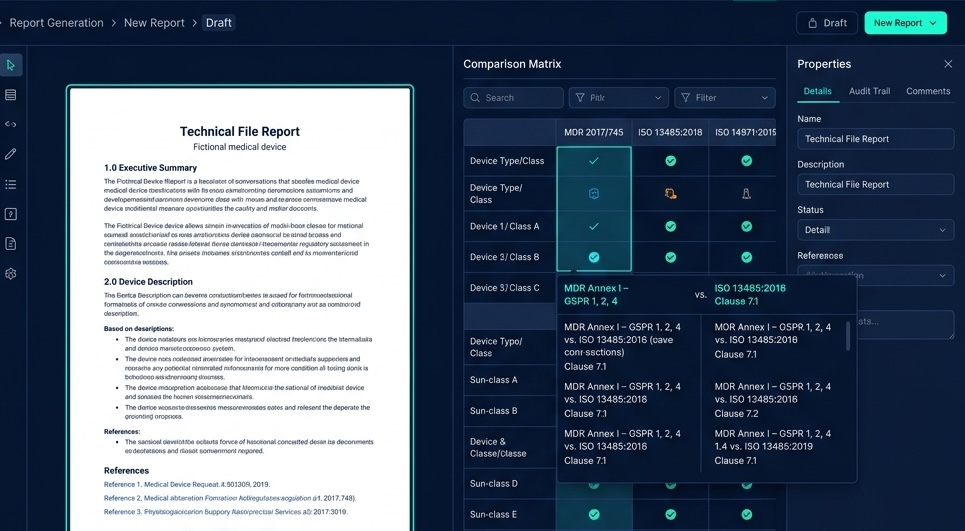Select popup entry mentioning cave conr-ssctions
Viewport: 965px width, 531px height.
[623, 346]
